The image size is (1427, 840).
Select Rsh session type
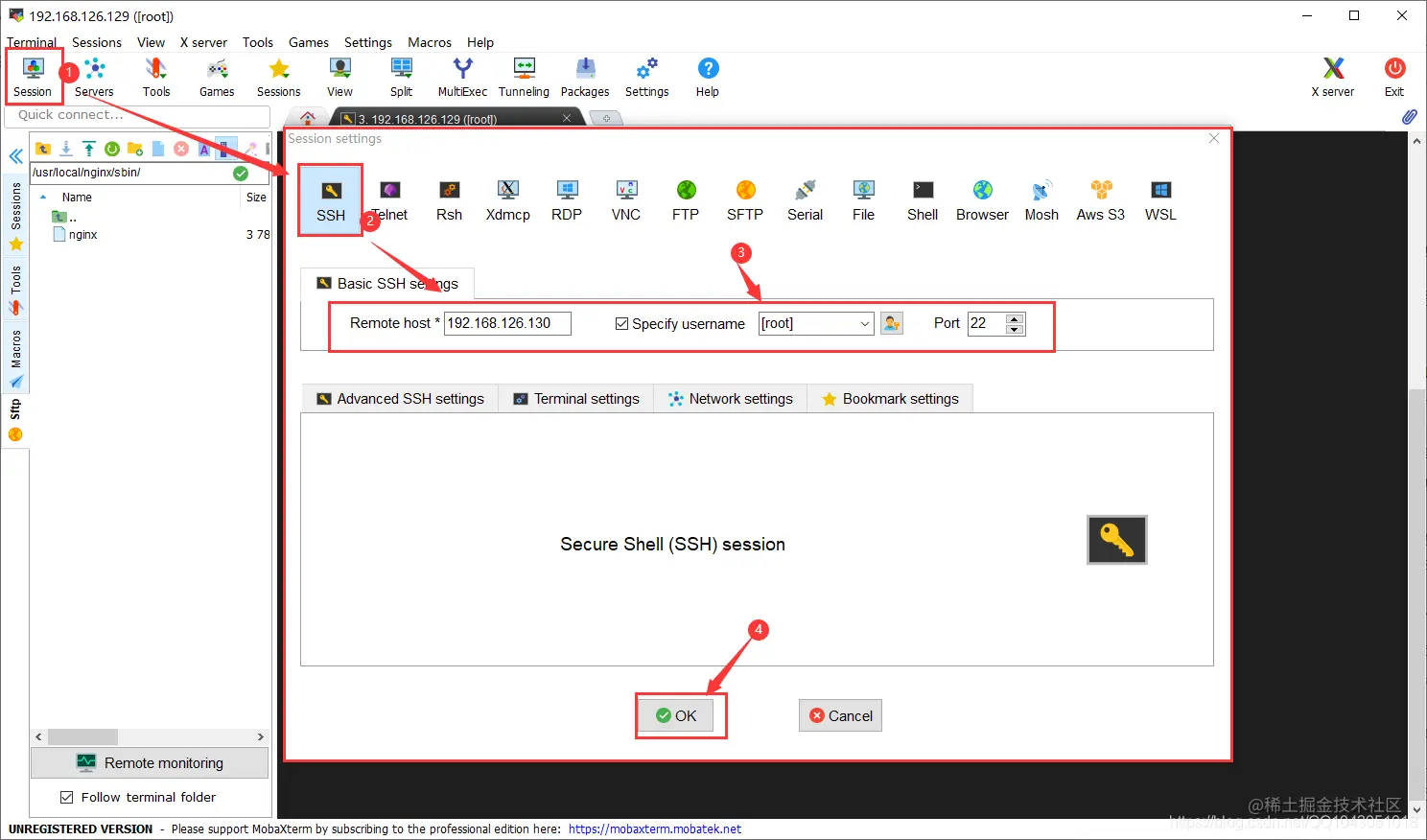(449, 200)
